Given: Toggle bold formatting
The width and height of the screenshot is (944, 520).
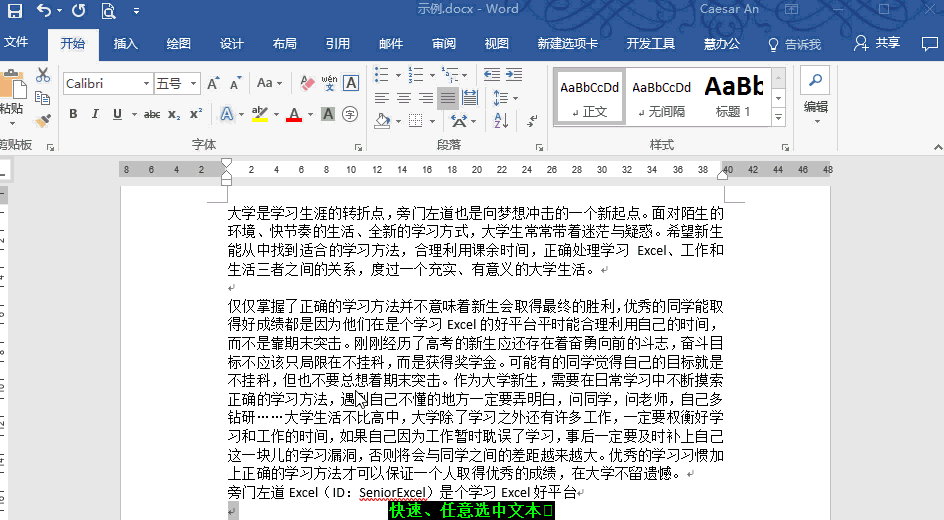Looking at the screenshot, I should click(73, 114).
